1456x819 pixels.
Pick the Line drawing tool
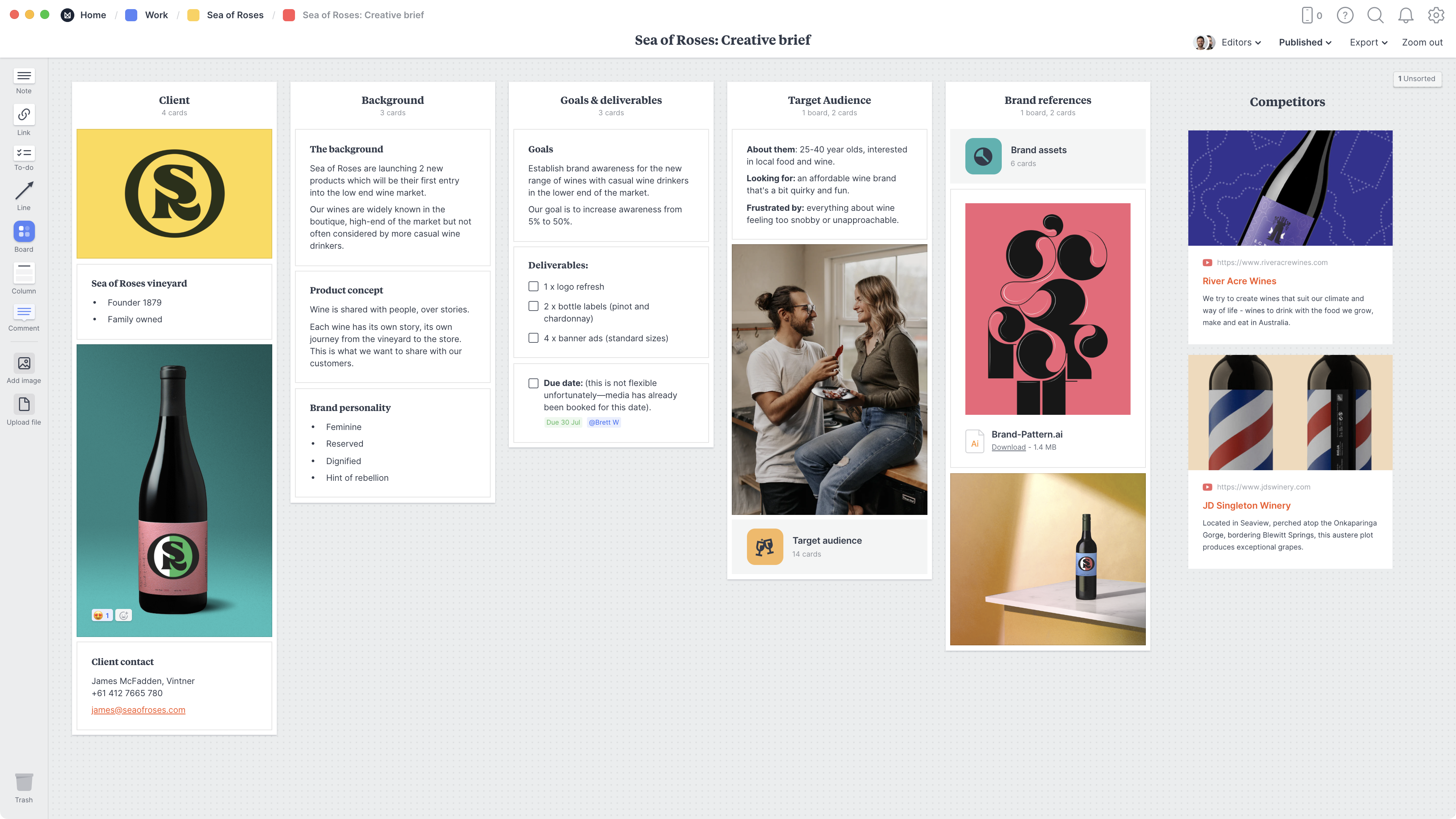click(24, 191)
